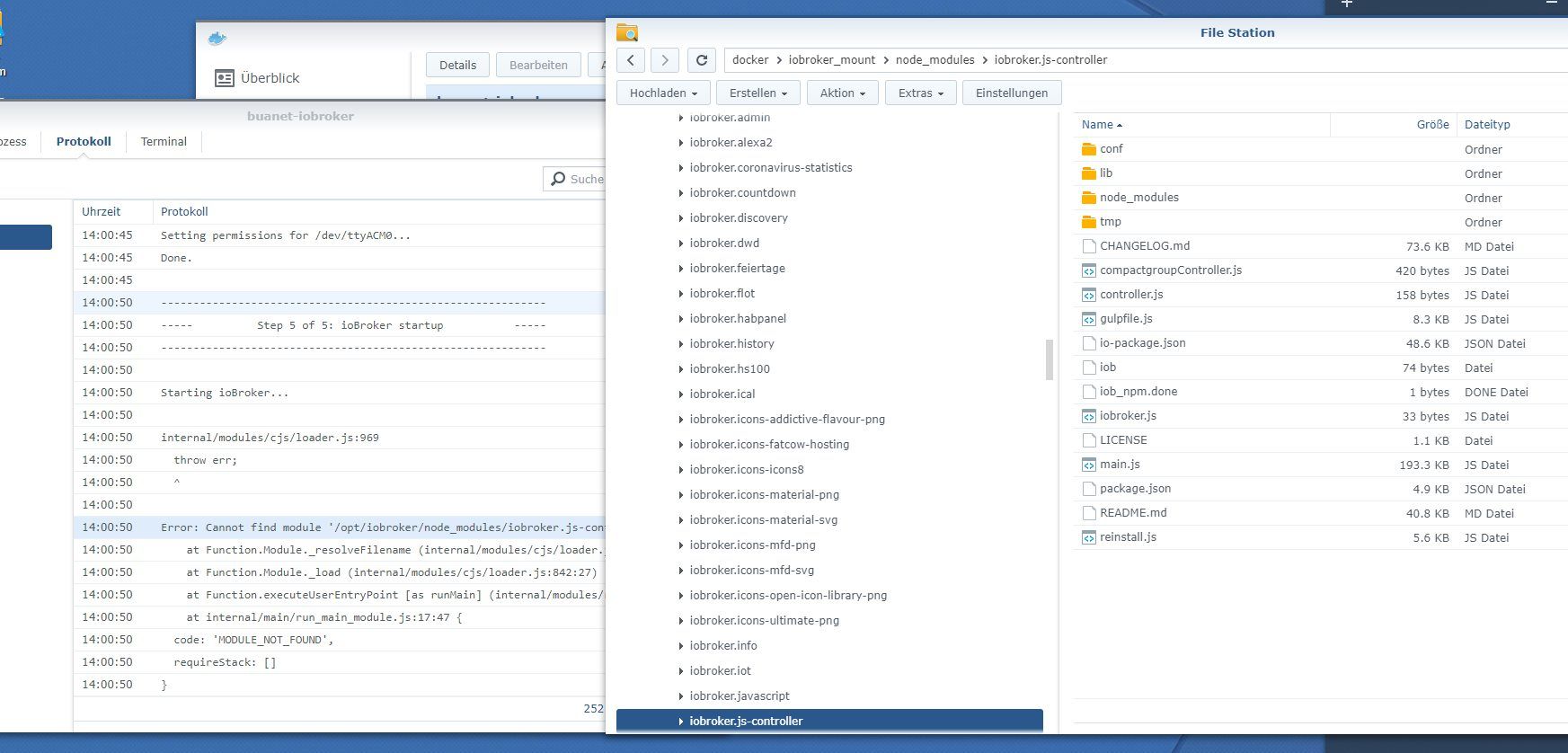
Task: Click the search magnifier icon in Protokoll
Action: 558,179
